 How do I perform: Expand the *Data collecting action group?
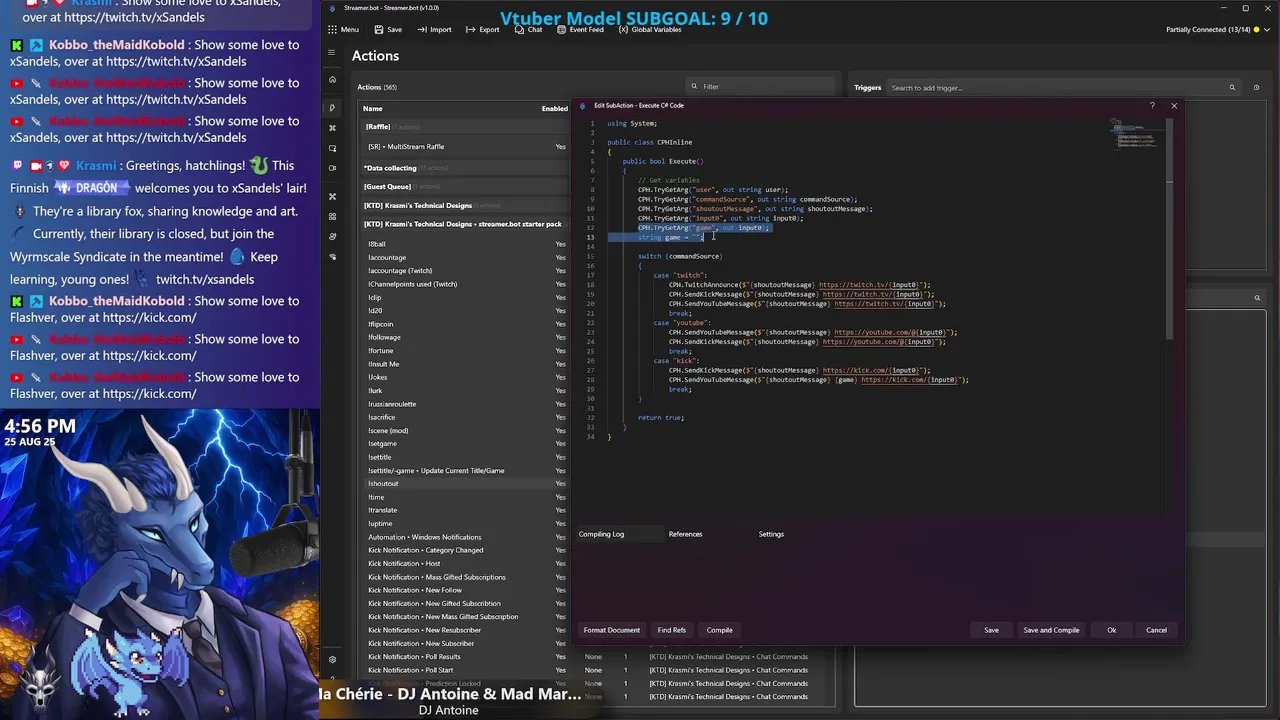coord(465,168)
